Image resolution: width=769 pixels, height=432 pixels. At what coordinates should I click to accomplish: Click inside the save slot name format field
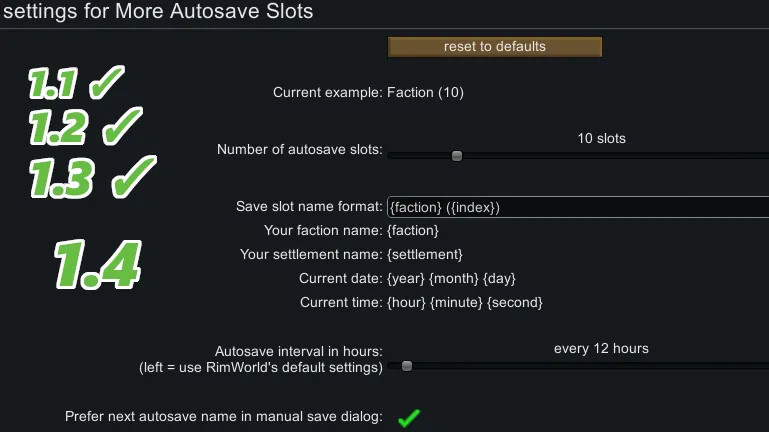[x=576, y=207]
